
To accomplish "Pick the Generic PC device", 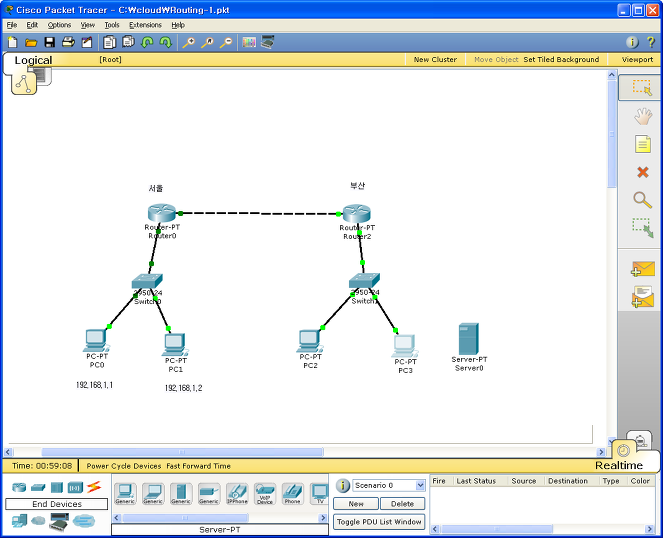I will 125,494.
